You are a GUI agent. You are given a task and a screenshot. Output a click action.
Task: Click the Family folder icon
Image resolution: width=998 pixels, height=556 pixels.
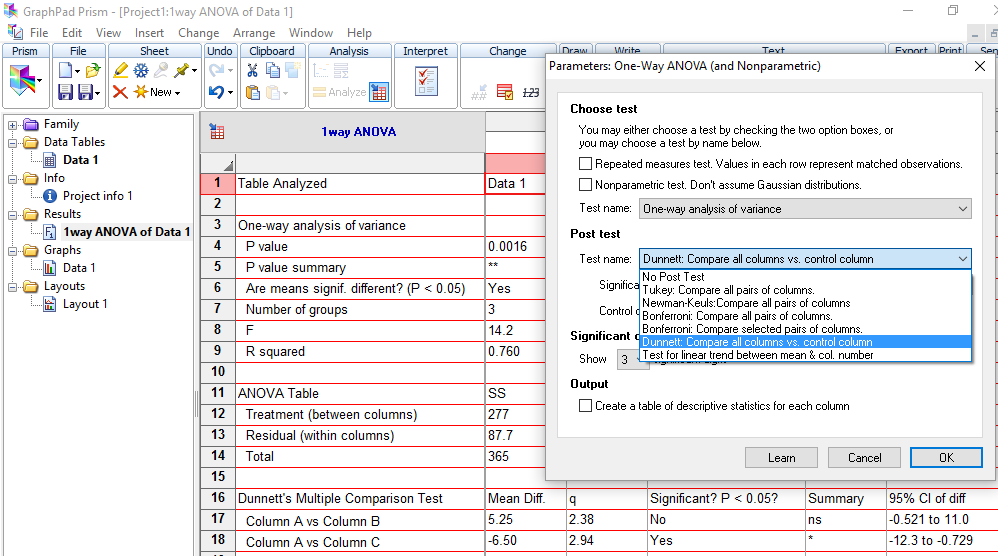[x=31, y=124]
